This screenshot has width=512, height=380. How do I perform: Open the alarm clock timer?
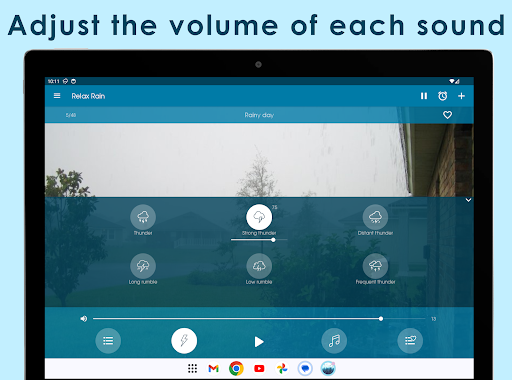click(x=442, y=96)
